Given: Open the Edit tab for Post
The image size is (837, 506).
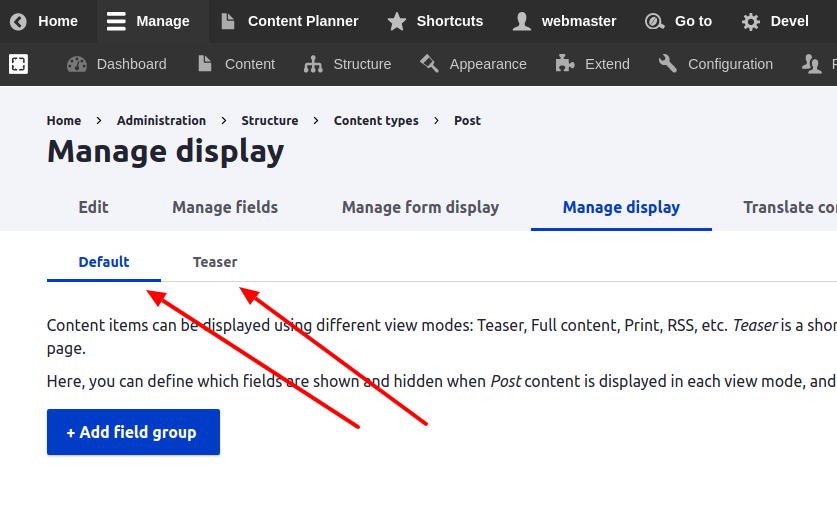Looking at the screenshot, I should 93,207.
